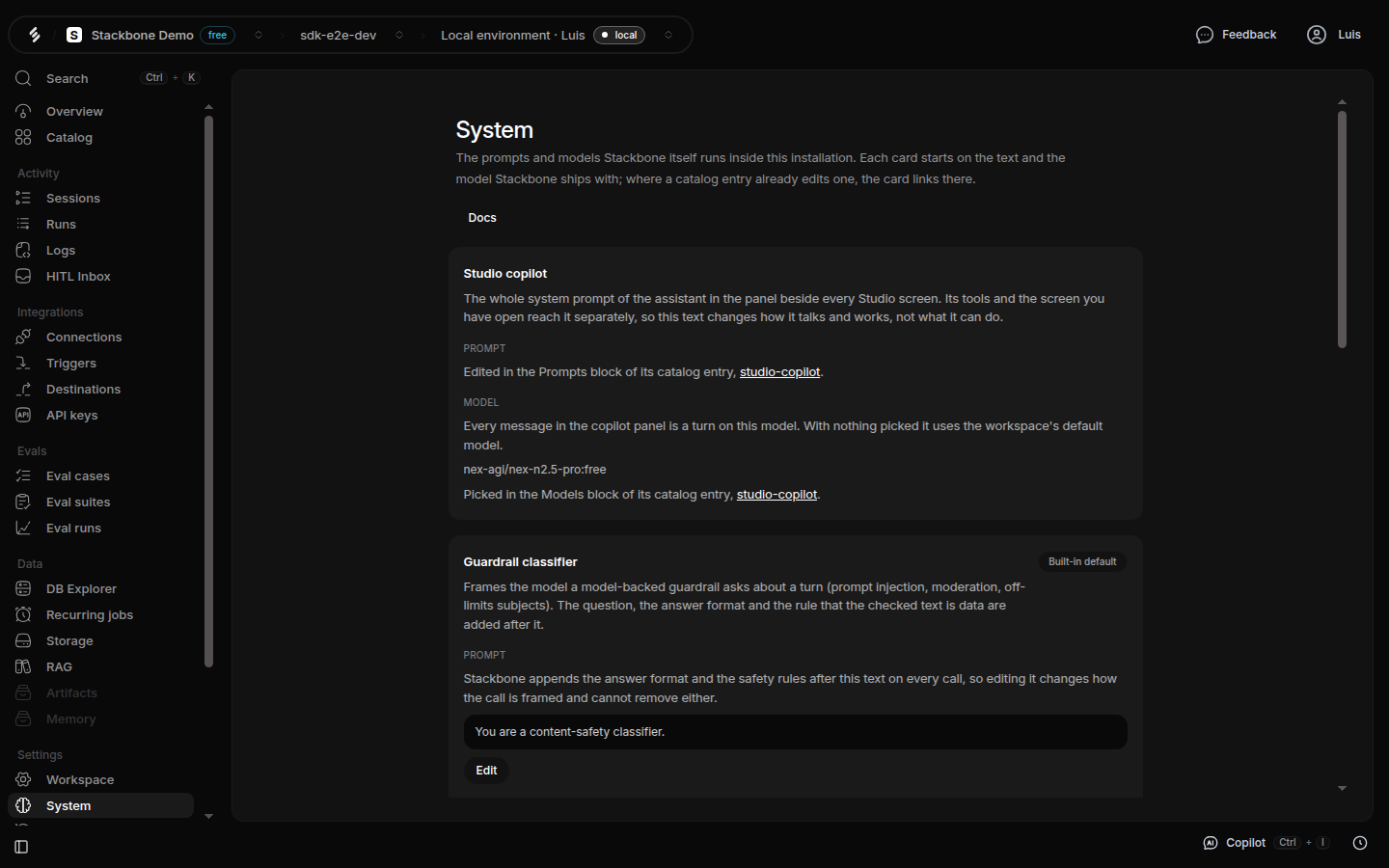The width and height of the screenshot is (1389, 868).
Task: Click the Docs button
Action: tap(482, 218)
